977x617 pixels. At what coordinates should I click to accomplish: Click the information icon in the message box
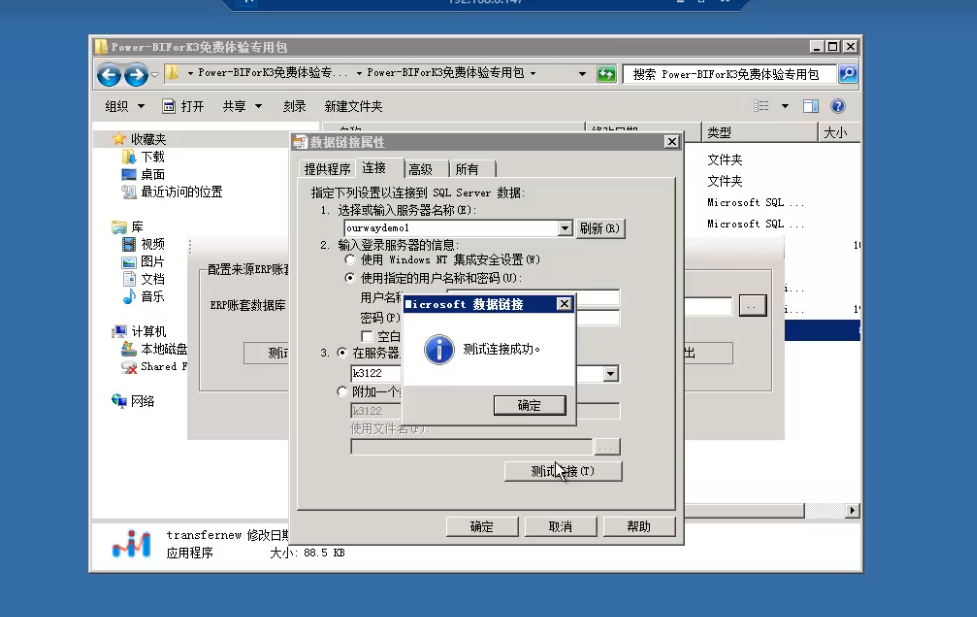[438, 348]
